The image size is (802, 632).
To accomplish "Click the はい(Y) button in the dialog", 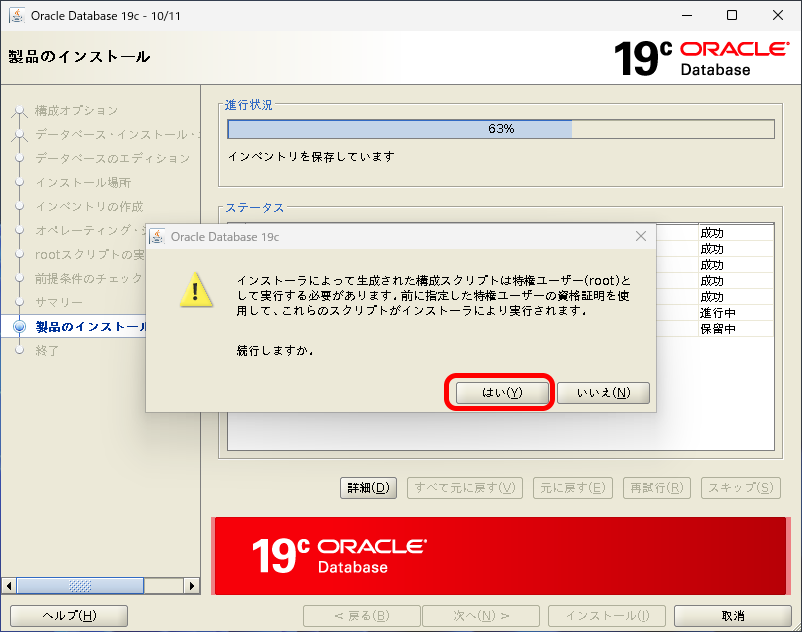I will click(x=501, y=393).
